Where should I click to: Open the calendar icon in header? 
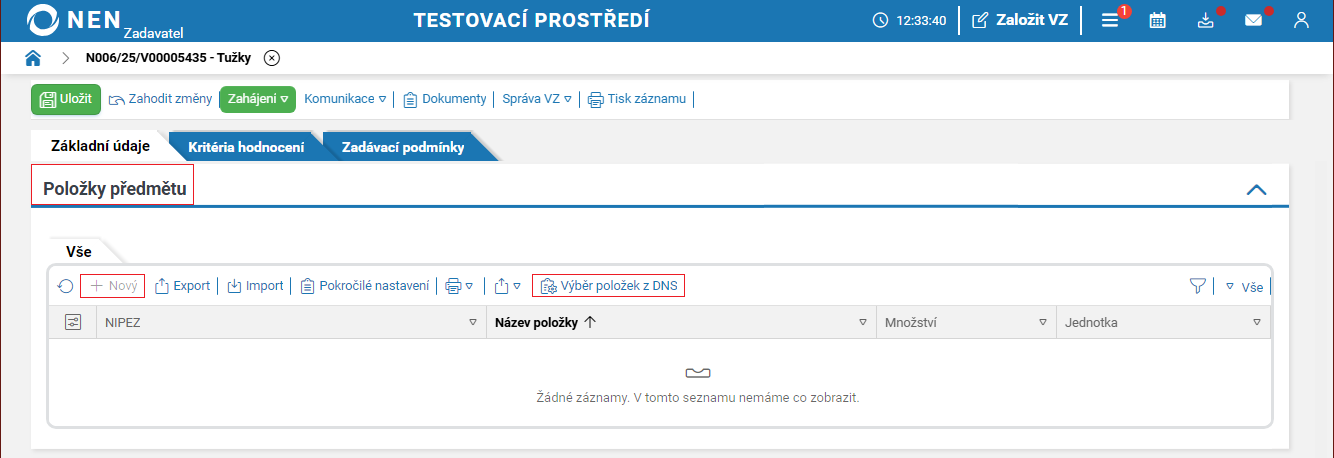point(1157,20)
